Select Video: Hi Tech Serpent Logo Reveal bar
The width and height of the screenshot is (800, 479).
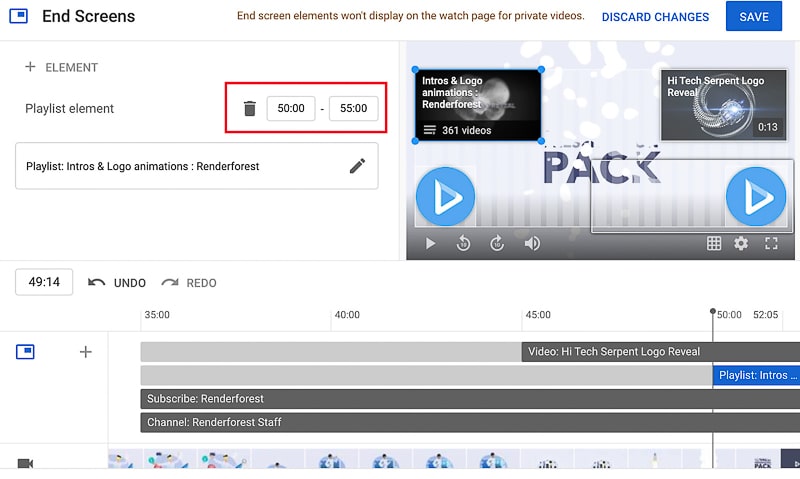pos(661,352)
